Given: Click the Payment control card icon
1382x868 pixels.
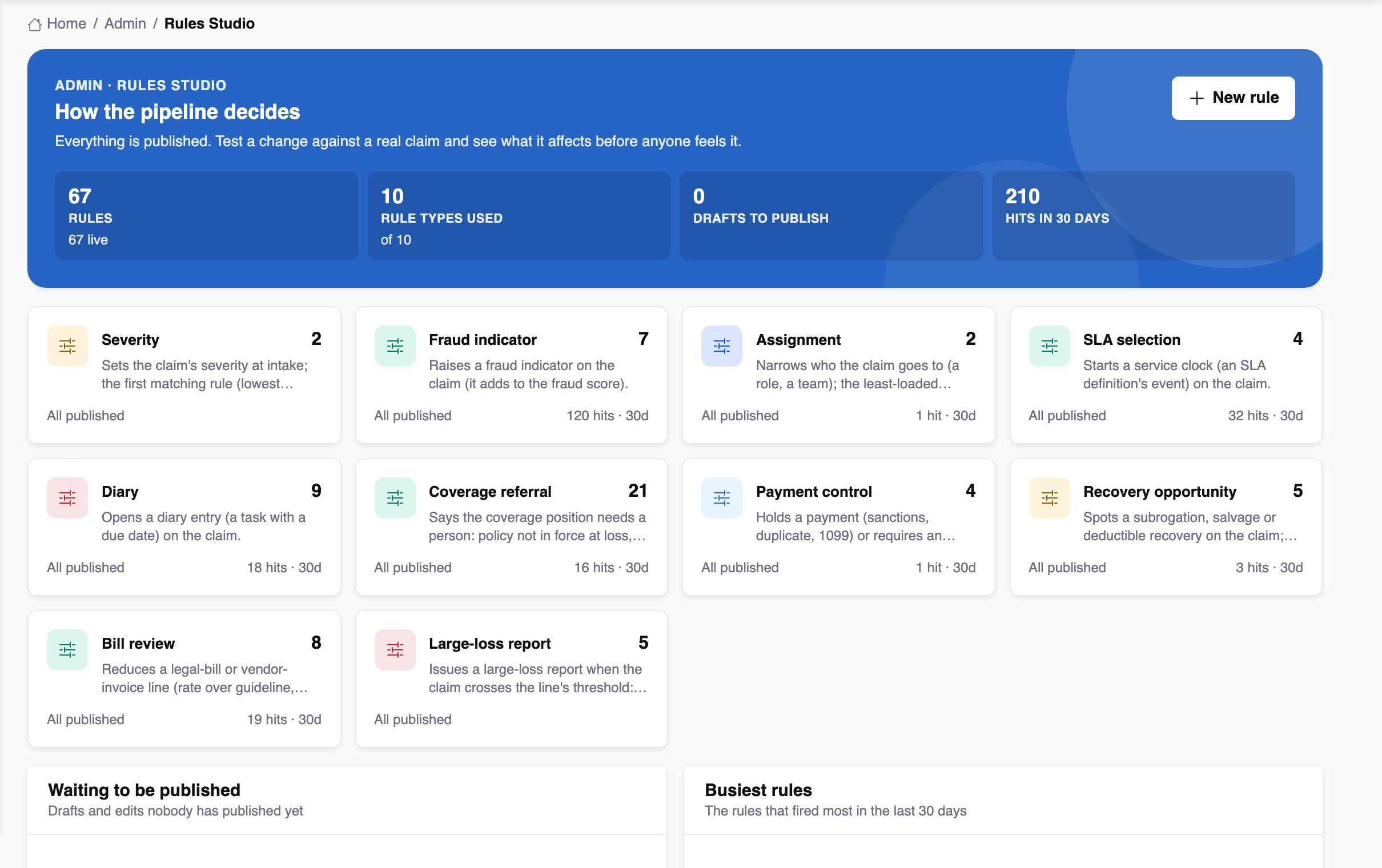Looking at the screenshot, I should (721, 498).
